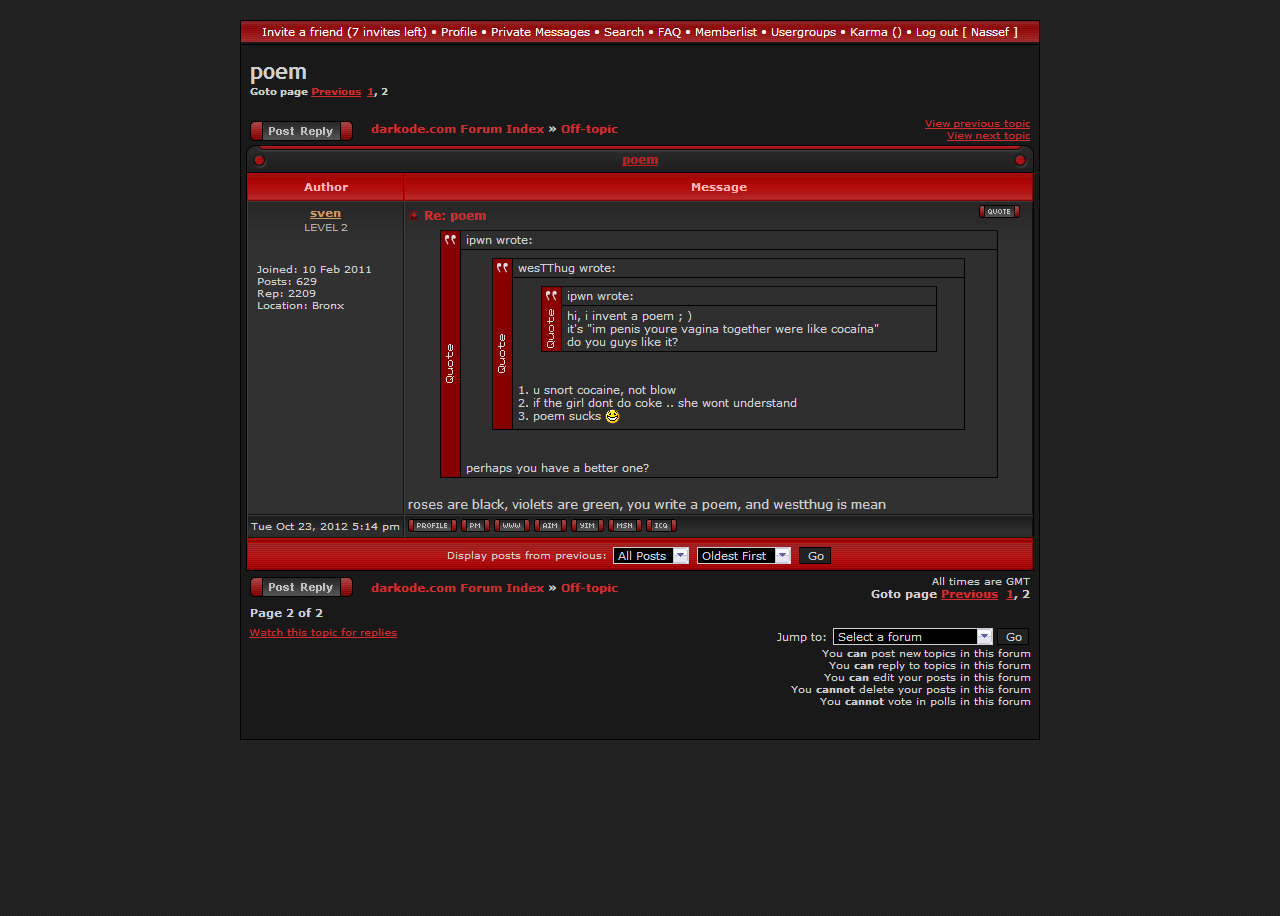Go to Memberlist in top navigation

coord(725,32)
